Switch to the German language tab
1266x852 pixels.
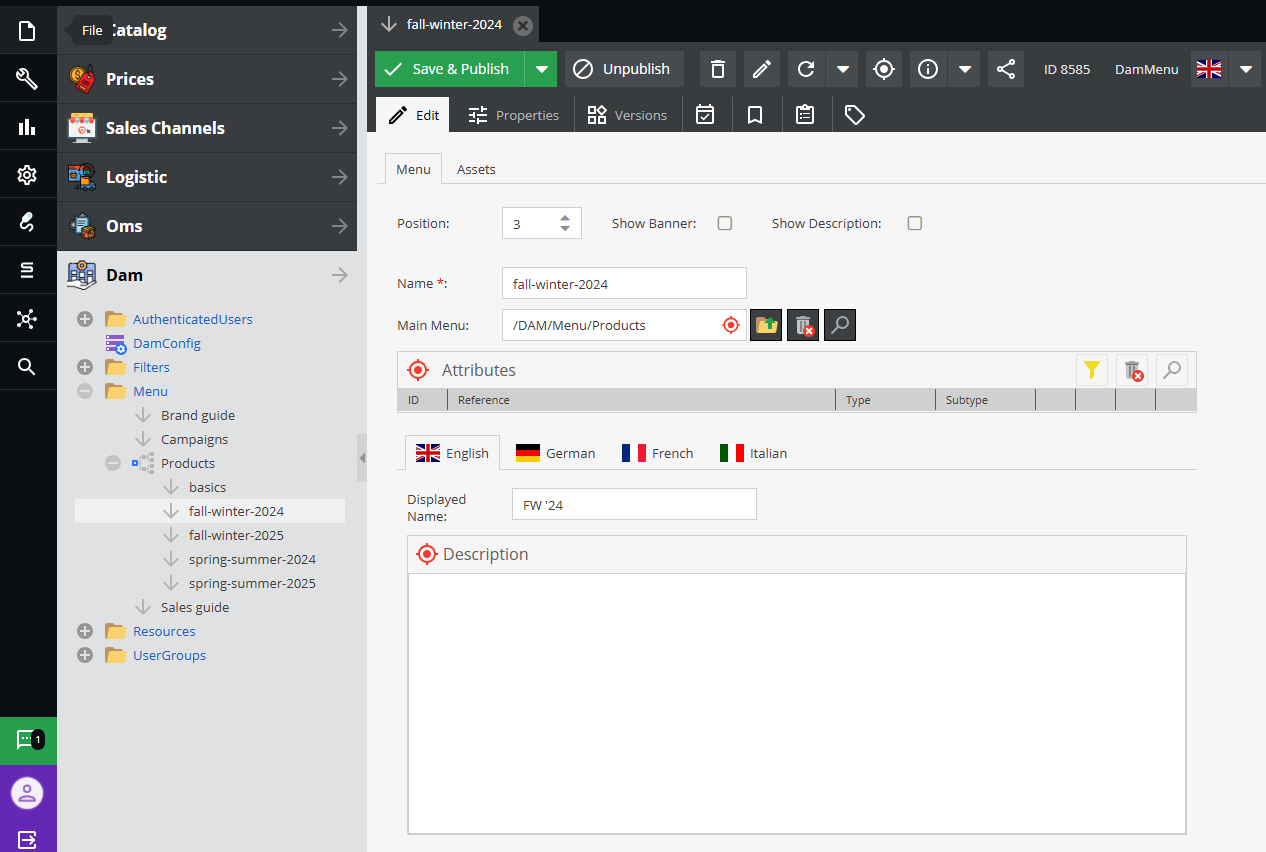click(x=556, y=453)
